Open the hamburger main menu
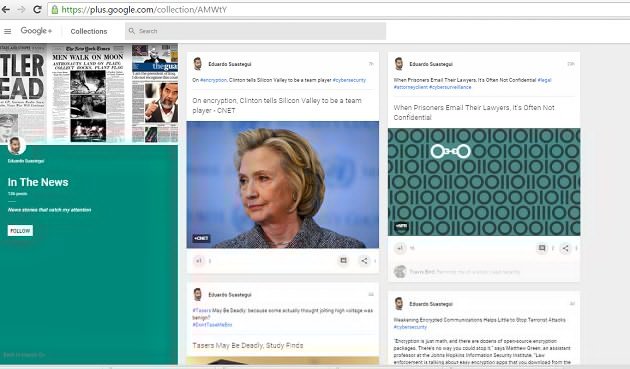 [x=8, y=31]
